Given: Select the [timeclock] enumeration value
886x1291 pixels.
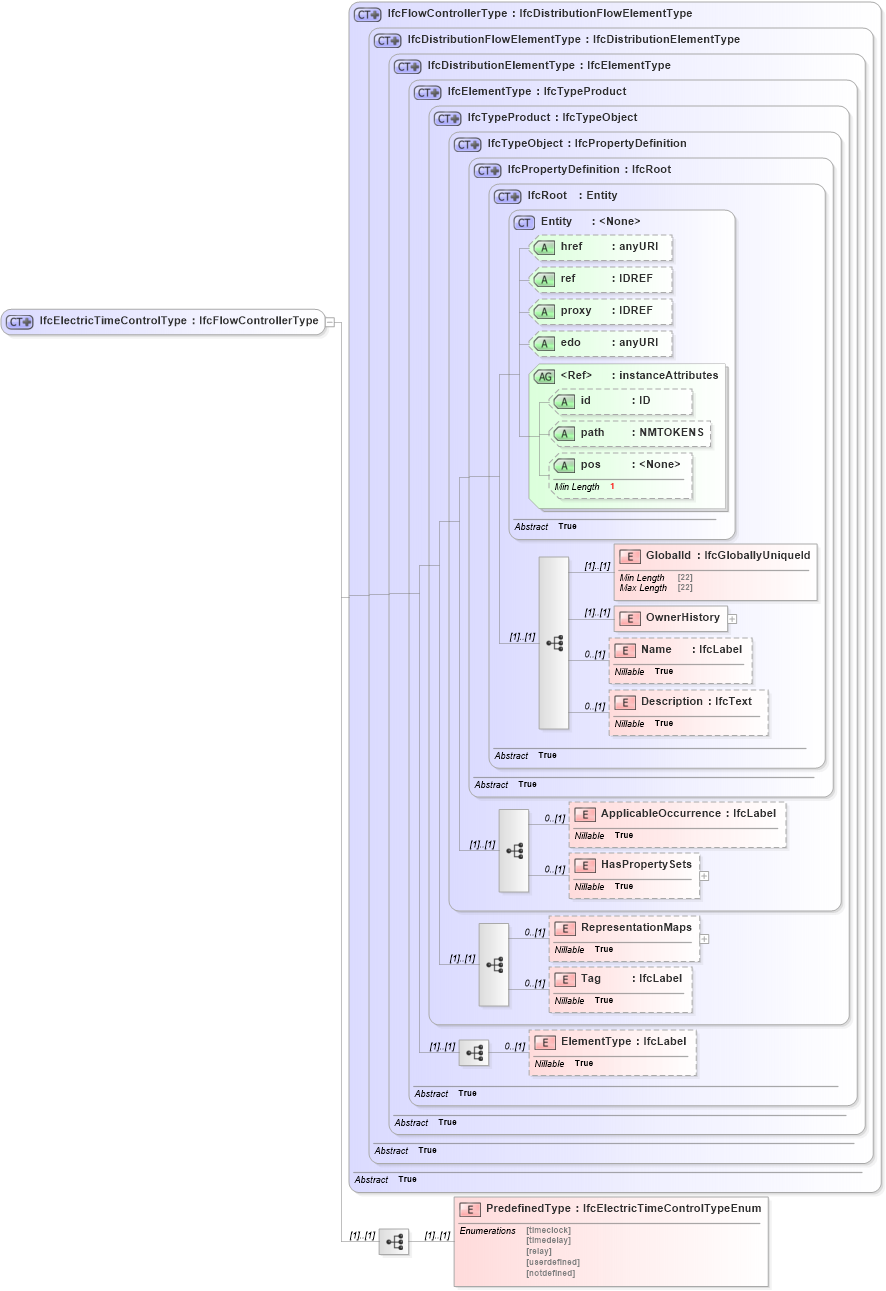Looking at the screenshot, I should click(548, 1229).
